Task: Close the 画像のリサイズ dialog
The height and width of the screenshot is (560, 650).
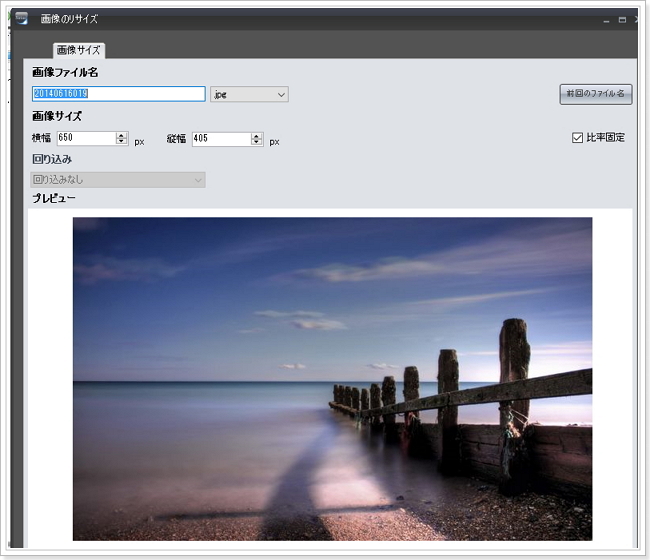Action: [638, 19]
